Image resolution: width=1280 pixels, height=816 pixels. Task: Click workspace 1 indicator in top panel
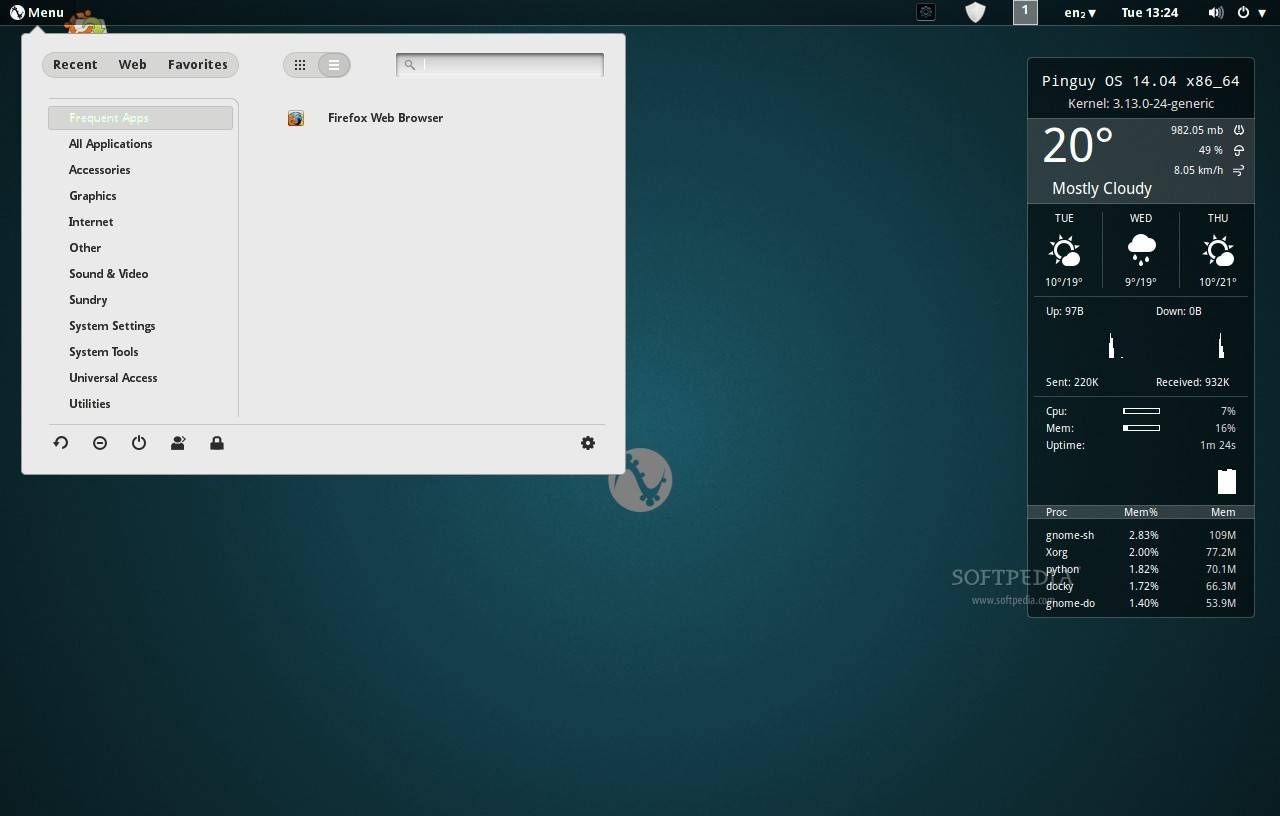pos(1025,12)
